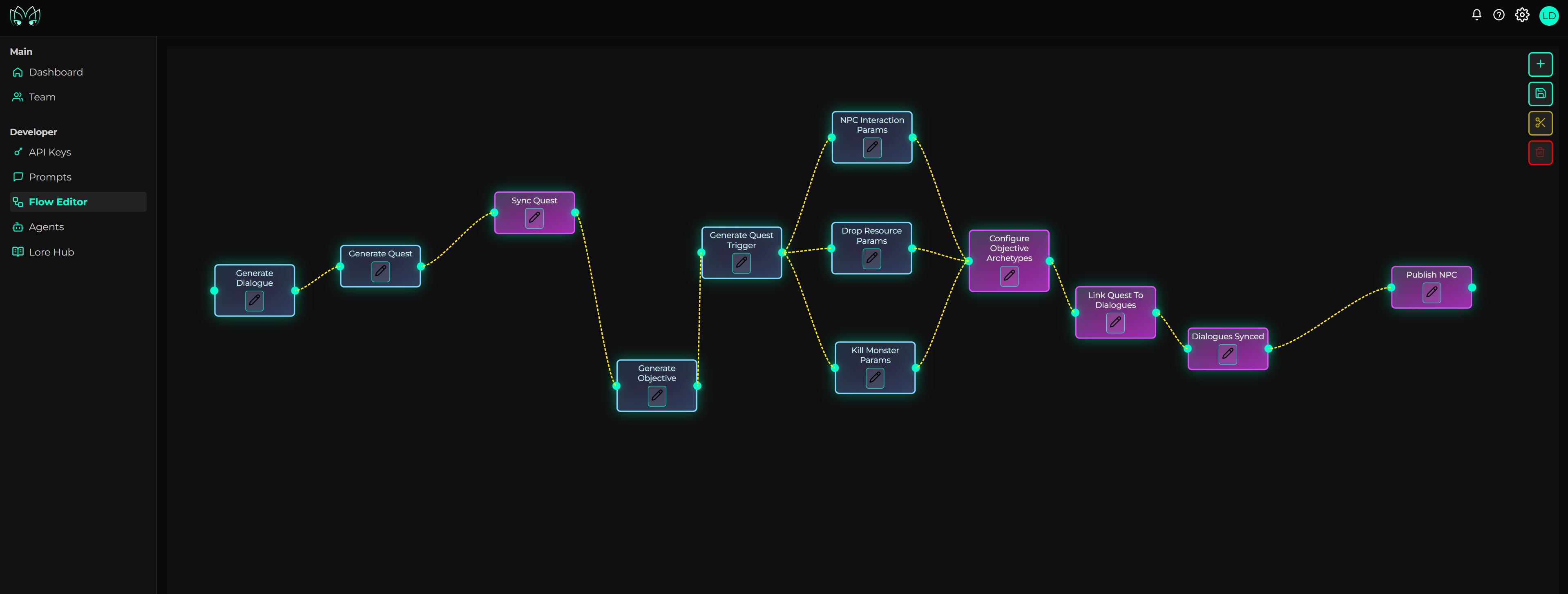
Task: Click the save flow icon
Action: 1540,93
